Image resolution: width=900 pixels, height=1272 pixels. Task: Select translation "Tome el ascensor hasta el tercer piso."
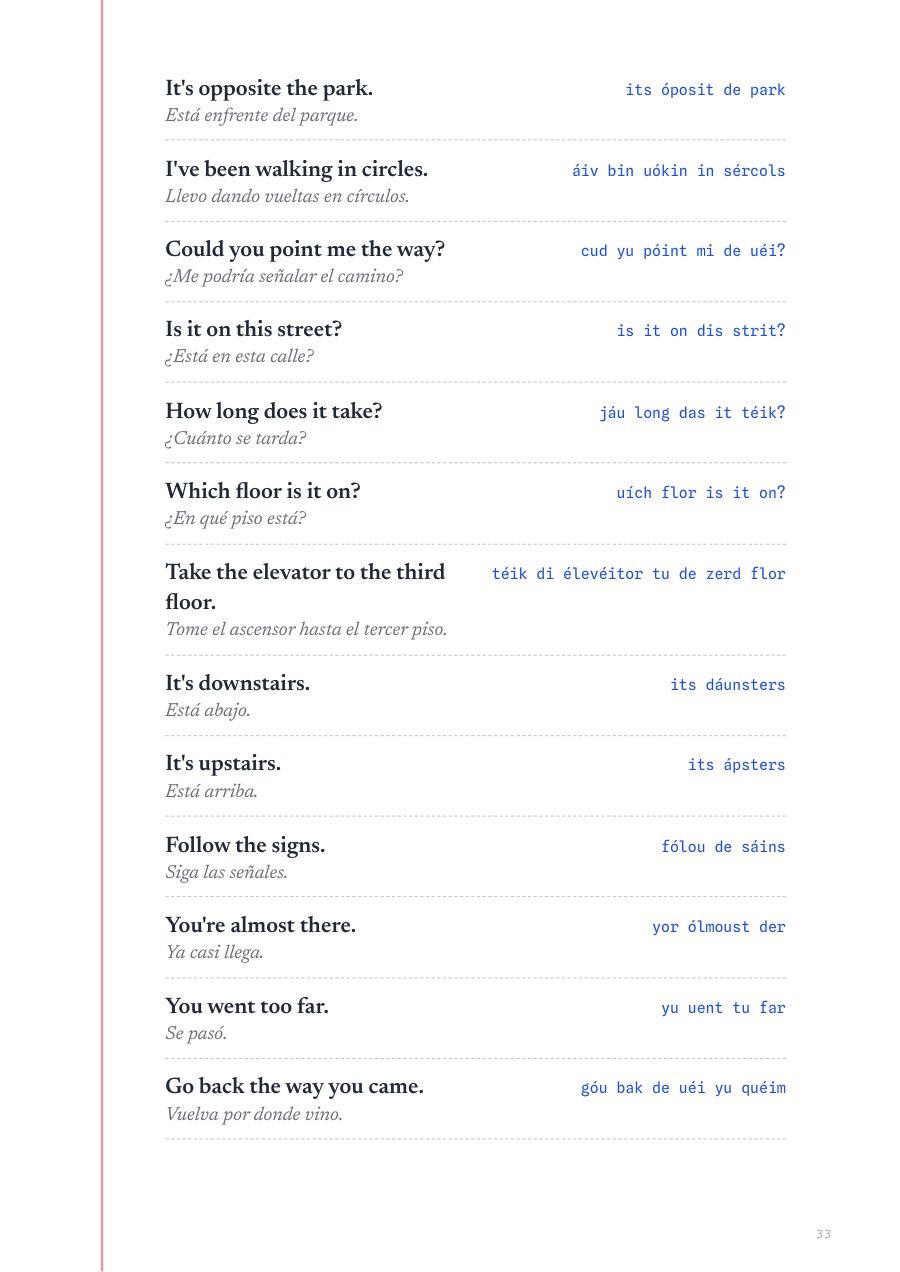[306, 629]
